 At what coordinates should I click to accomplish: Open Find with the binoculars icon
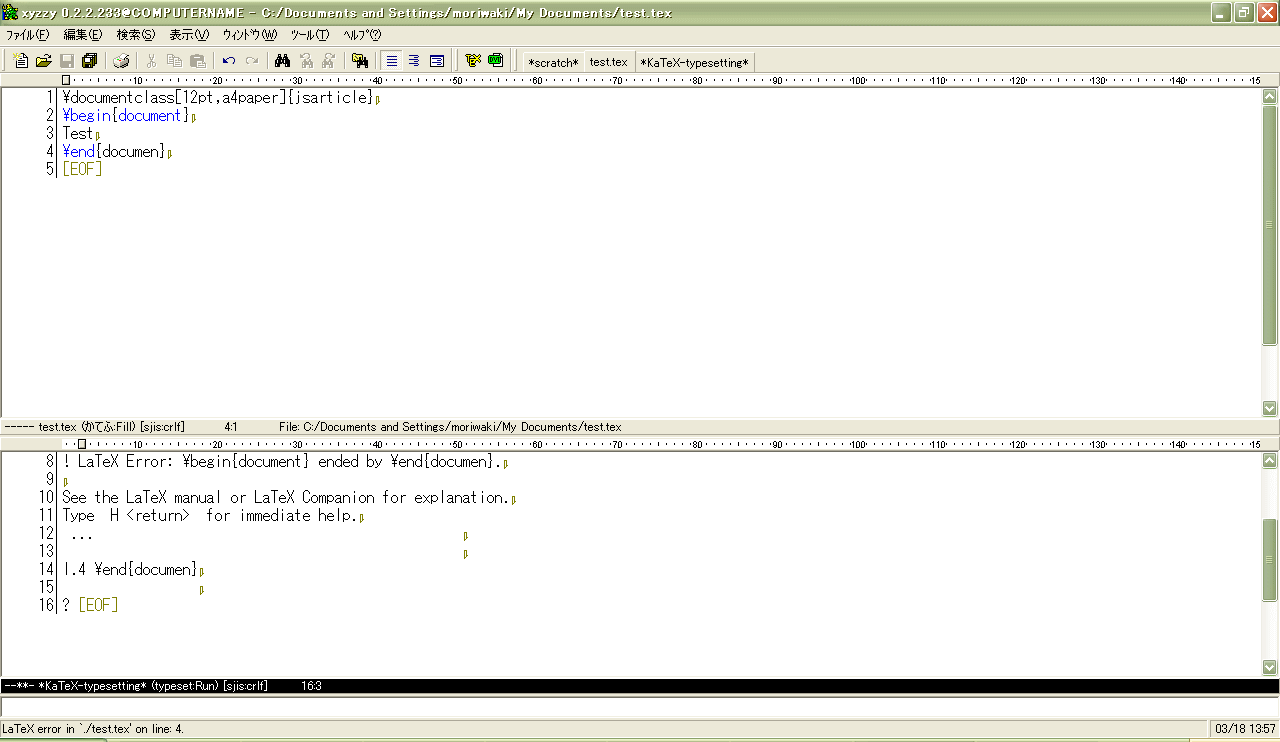(282, 61)
